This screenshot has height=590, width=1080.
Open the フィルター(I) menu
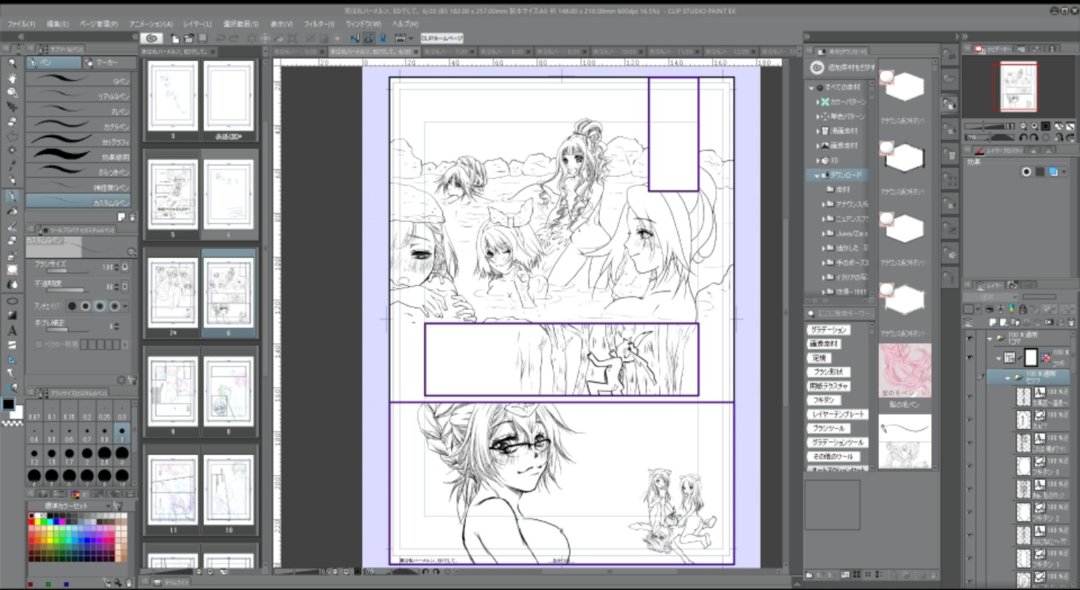tap(319, 23)
